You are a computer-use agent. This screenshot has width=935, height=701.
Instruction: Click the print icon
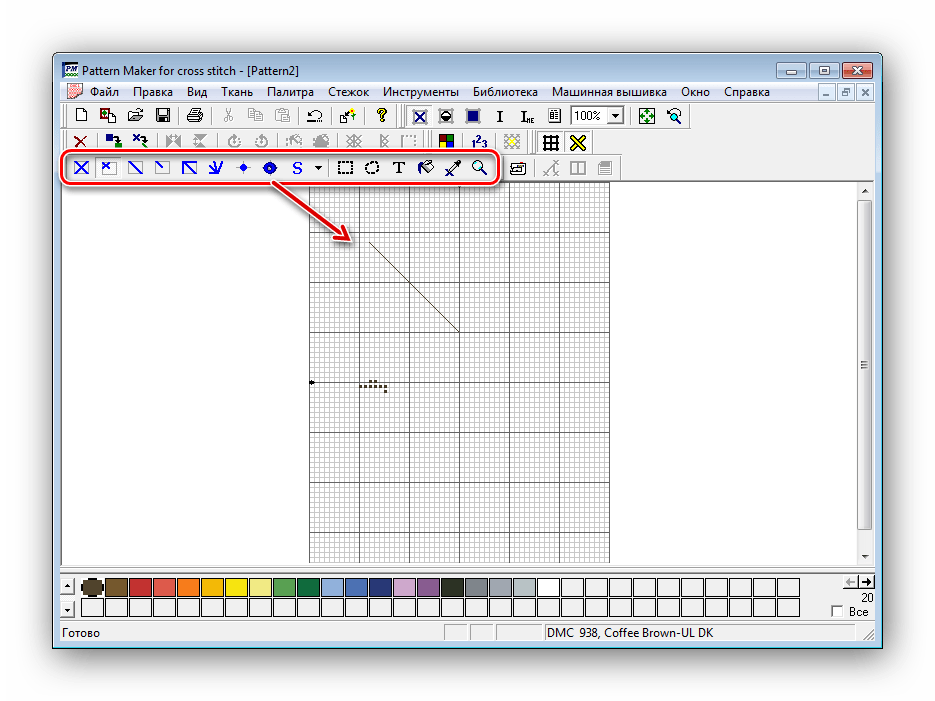click(x=195, y=116)
